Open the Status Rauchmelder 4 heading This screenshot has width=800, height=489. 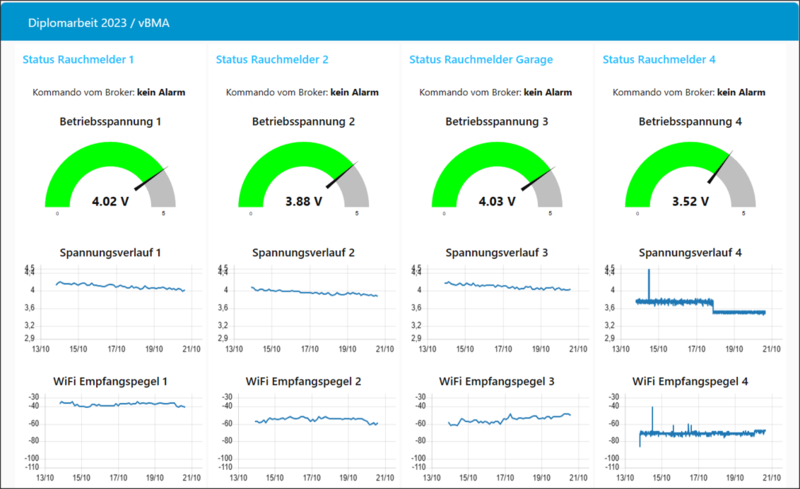point(659,60)
